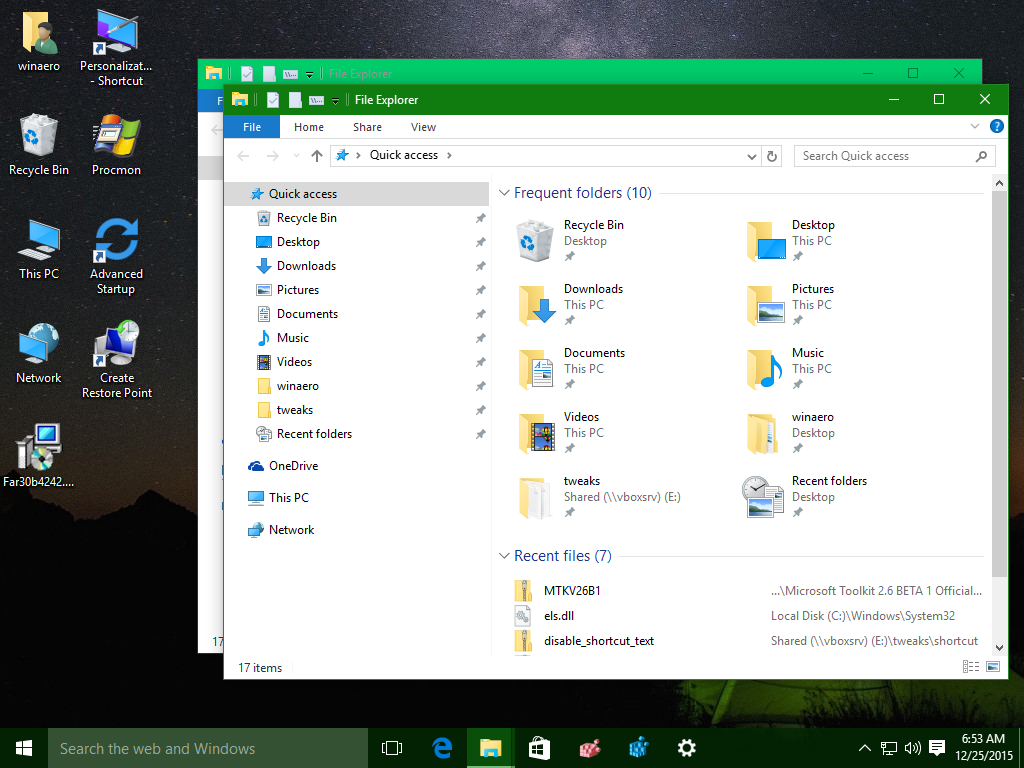This screenshot has height=768, width=1024.
Task: Switch to large thumbnails view in status bar
Action: 992,666
